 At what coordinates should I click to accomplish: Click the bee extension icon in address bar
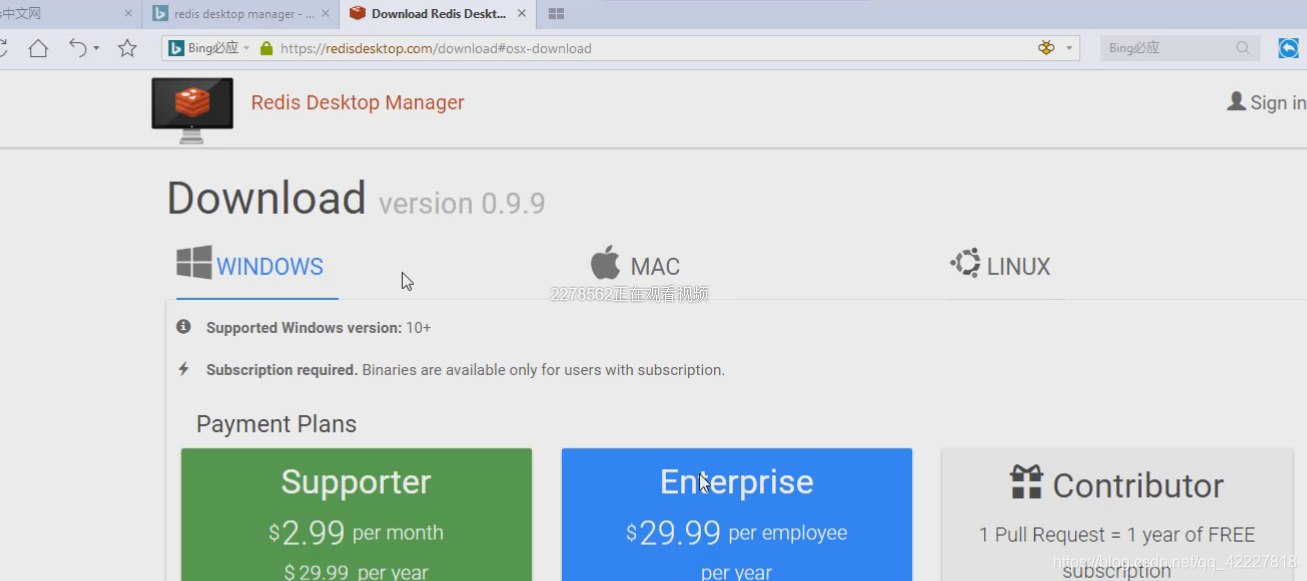(x=1046, y=48)
